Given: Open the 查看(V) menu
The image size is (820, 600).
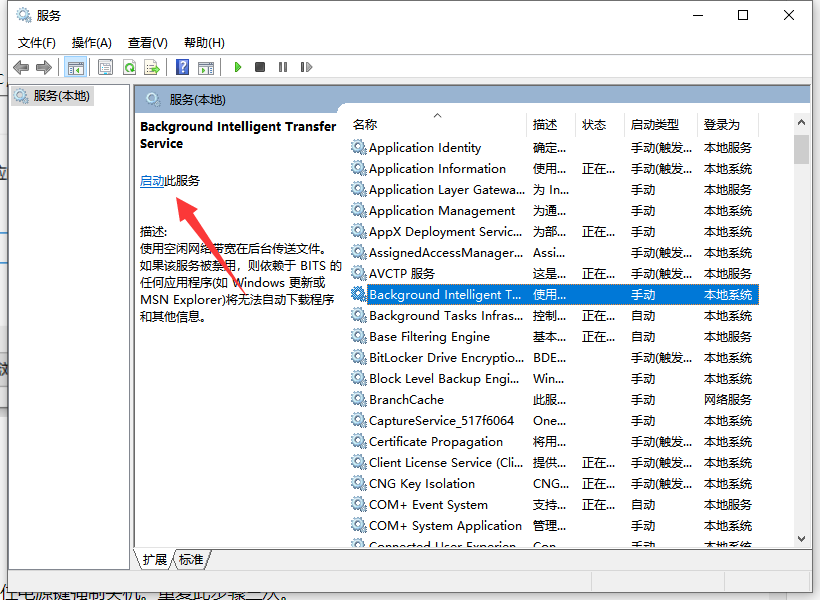Looking at the screenshot, I should [147, 42].
